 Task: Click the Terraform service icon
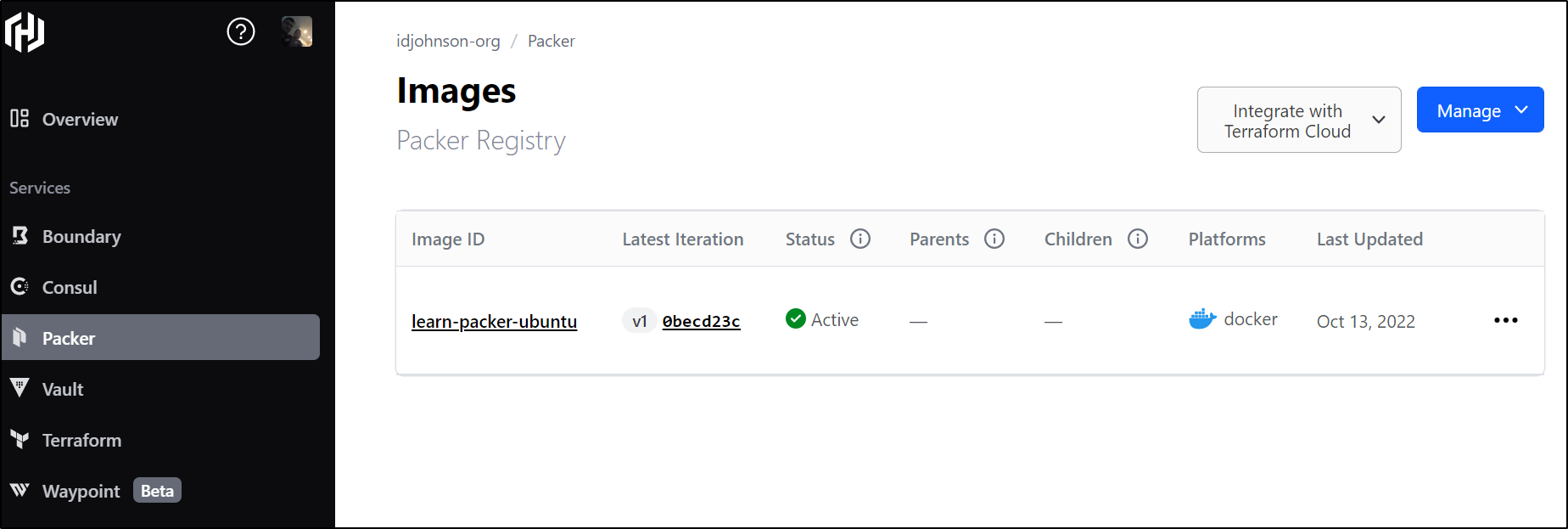tap(20, 439)
